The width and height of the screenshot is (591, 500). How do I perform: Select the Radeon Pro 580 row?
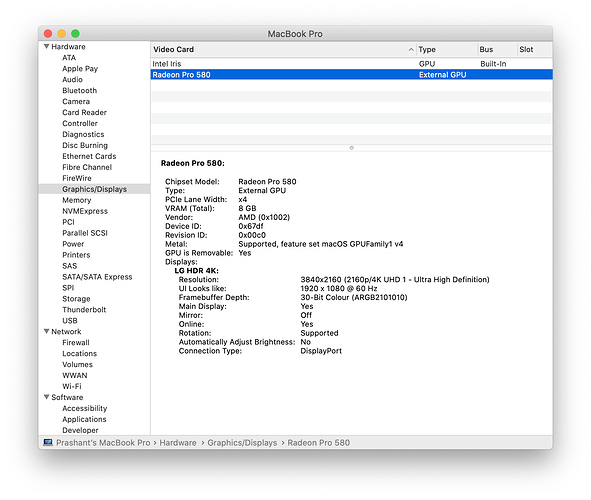point(351,75)
